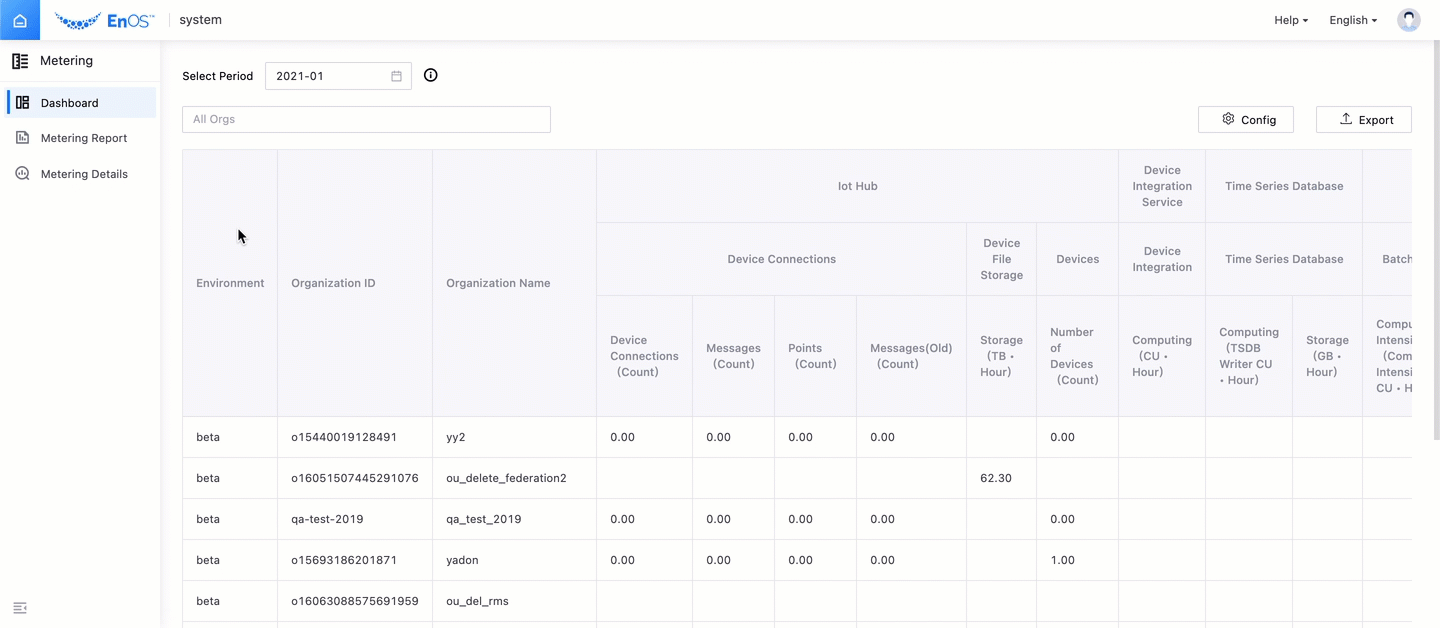This screenshot has width=1440, height=628.
Task: Click the Number of Devices (Count) header
Action: click(x=1077, y=356)
